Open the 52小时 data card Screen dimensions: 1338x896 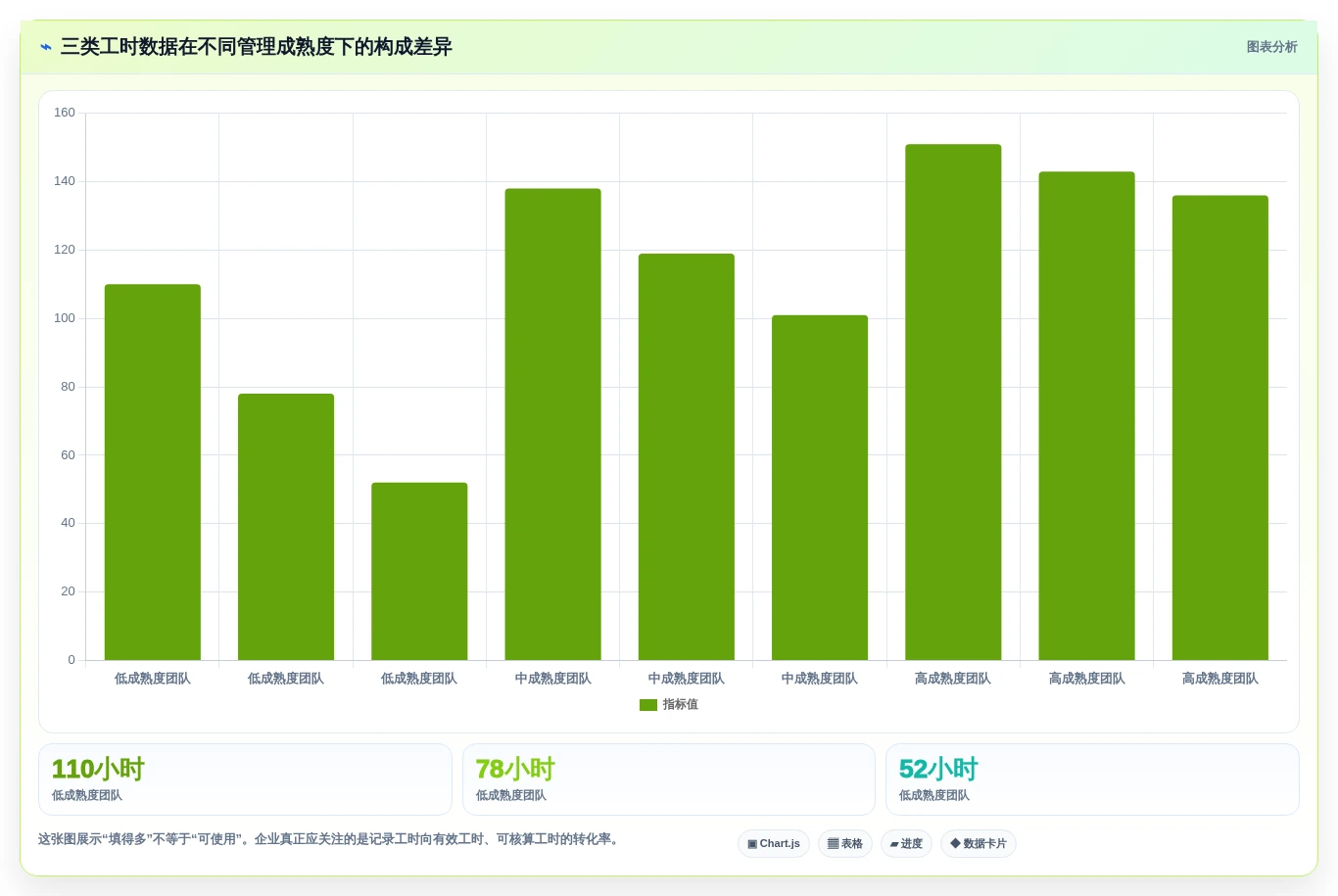coord(1092,779)
